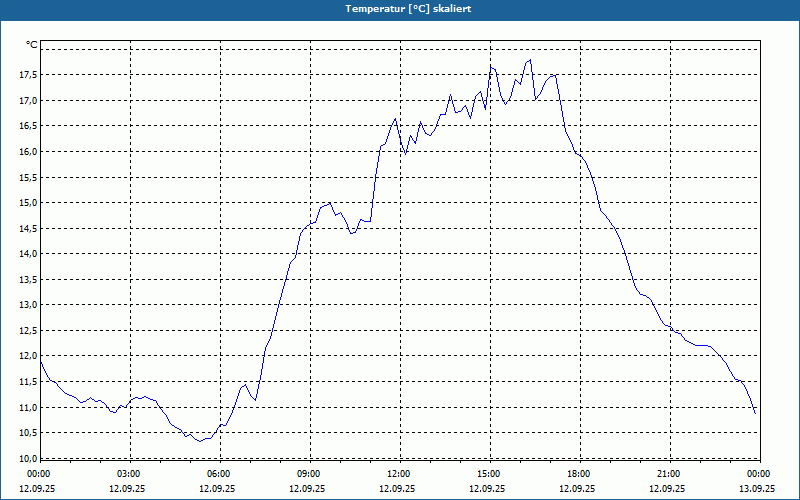Click the 18:00 time label on x-axis
This screenshot has width=800, height=500.
[579, 474]
